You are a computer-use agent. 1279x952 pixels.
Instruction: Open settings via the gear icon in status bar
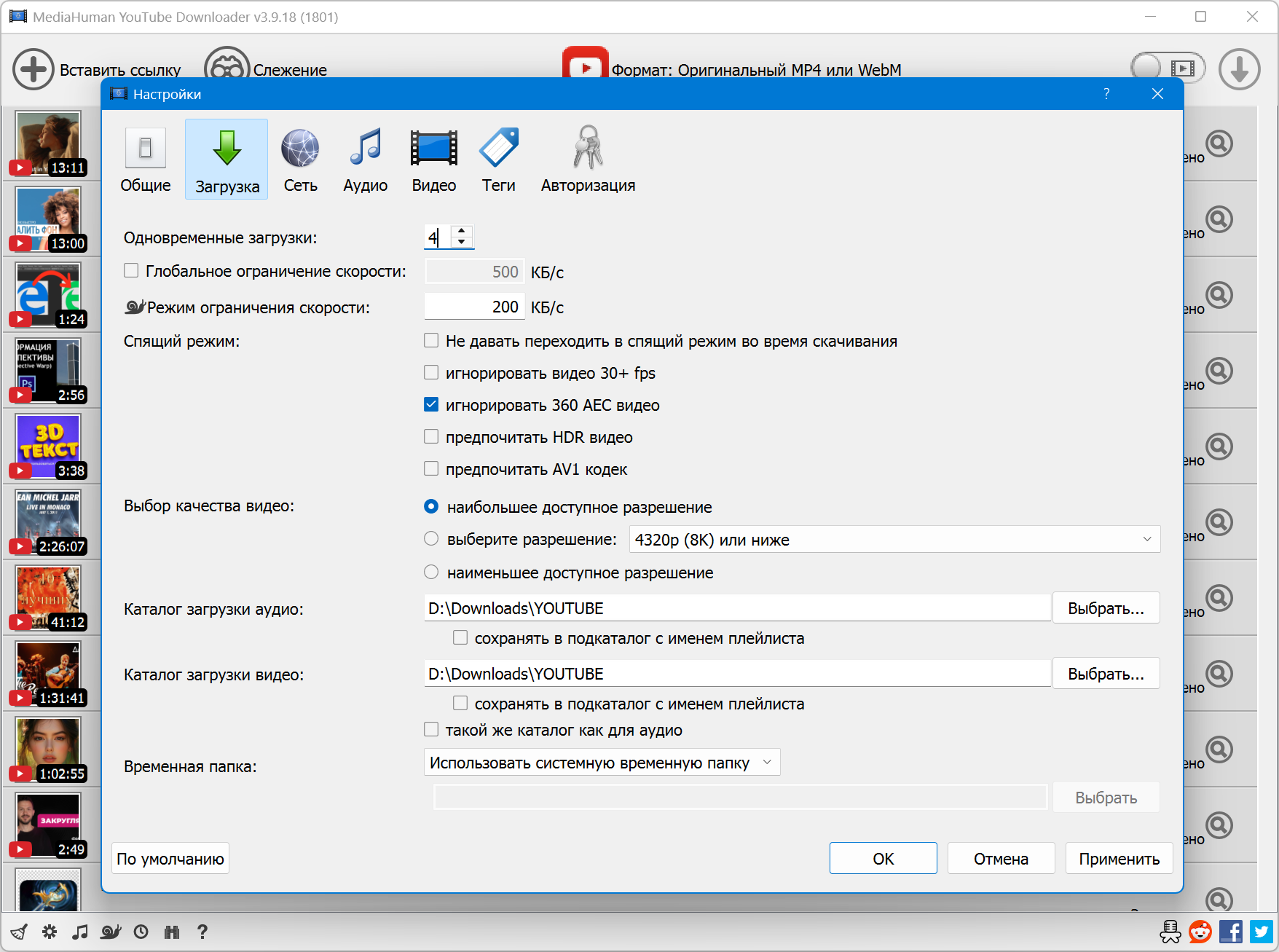(50, 932)
